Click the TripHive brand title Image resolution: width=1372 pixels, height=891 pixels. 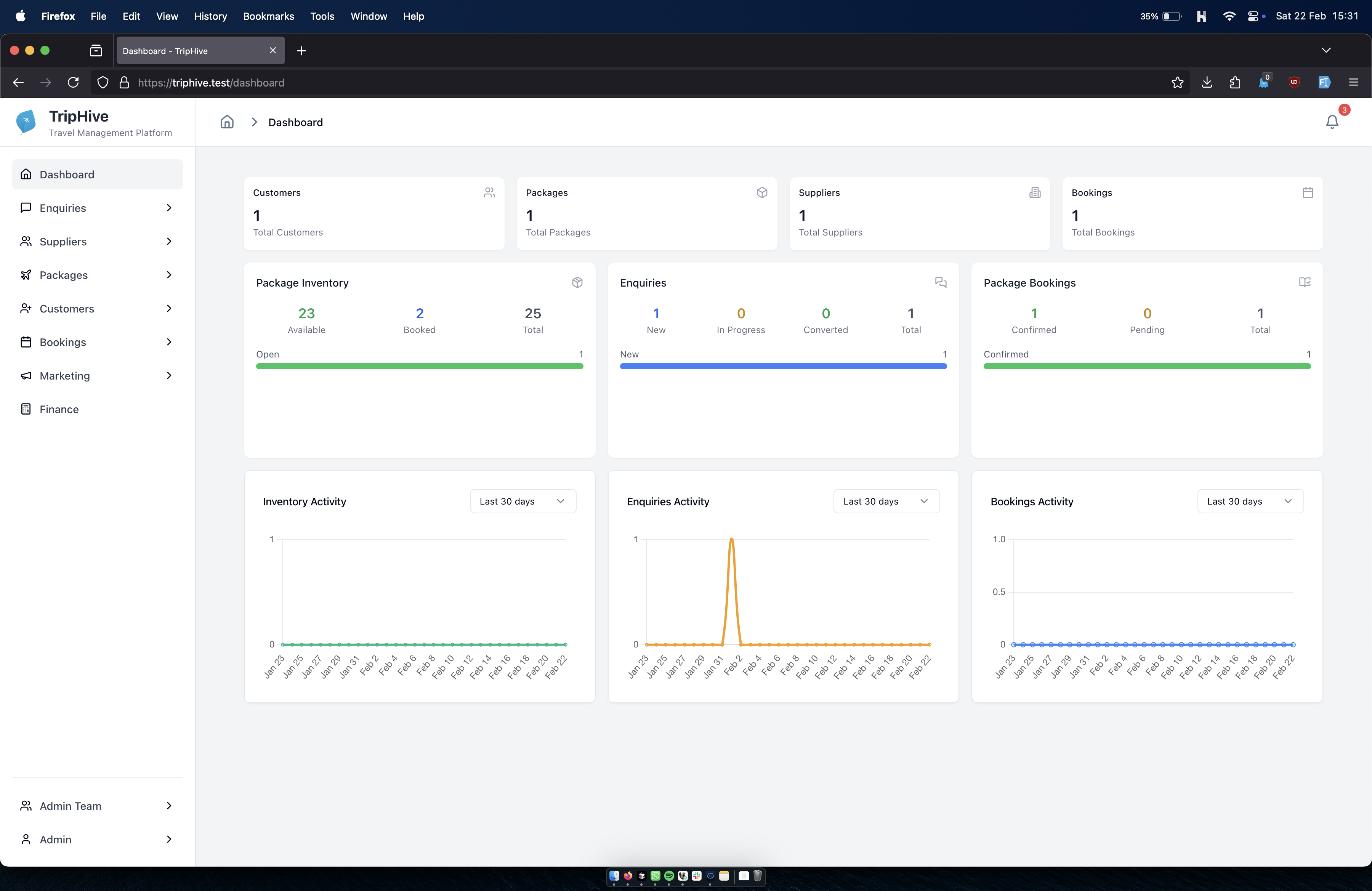79,116
